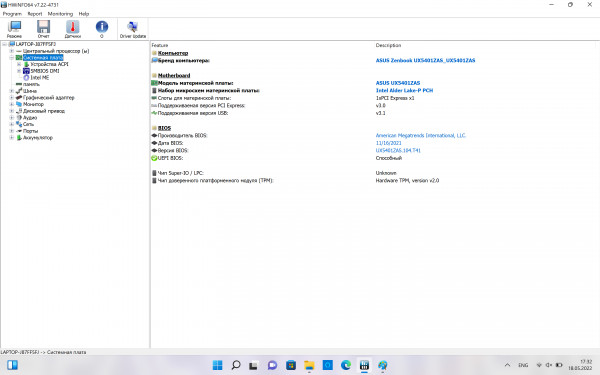Click the Устройства ACPI node icon
This screenshot has width=600, height=375.
click(26, 64)
